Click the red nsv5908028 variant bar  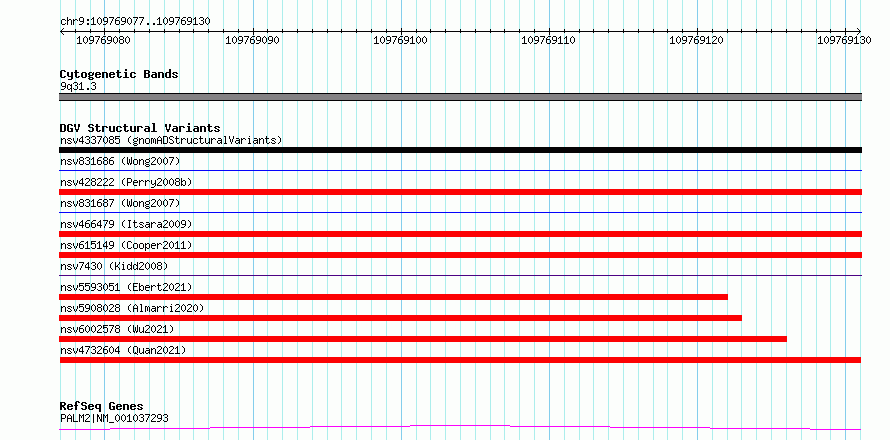pyautogui.click(x=400, y=318)
